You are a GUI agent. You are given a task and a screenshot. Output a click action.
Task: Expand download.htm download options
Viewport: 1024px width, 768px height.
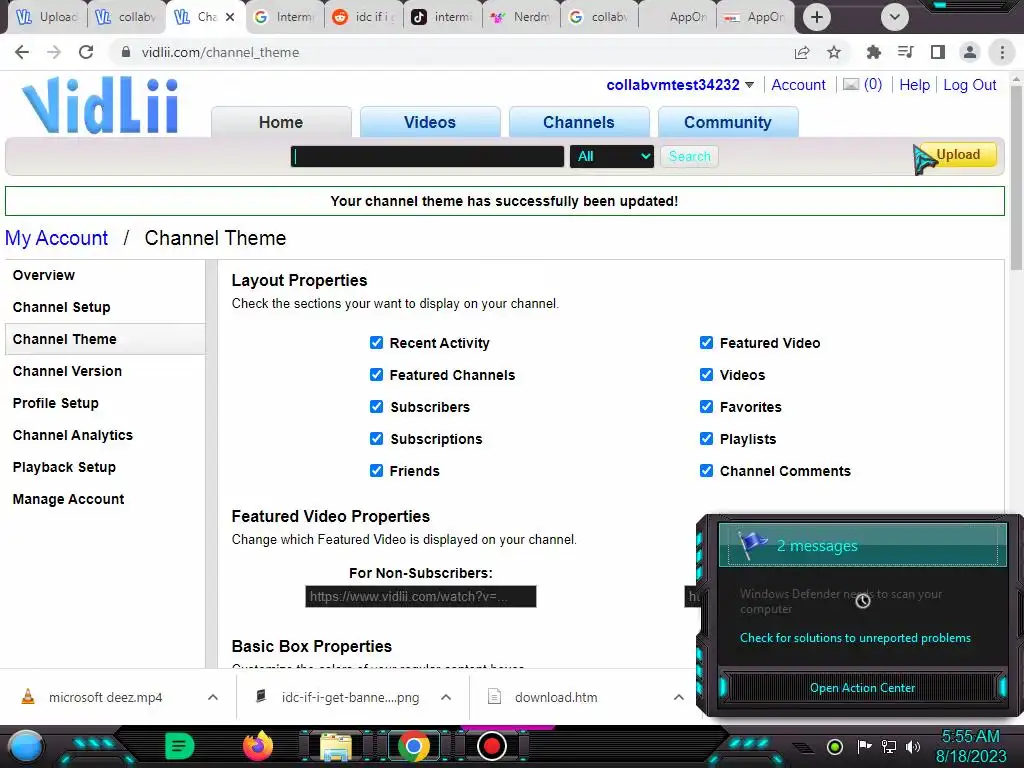pos(679,697)
